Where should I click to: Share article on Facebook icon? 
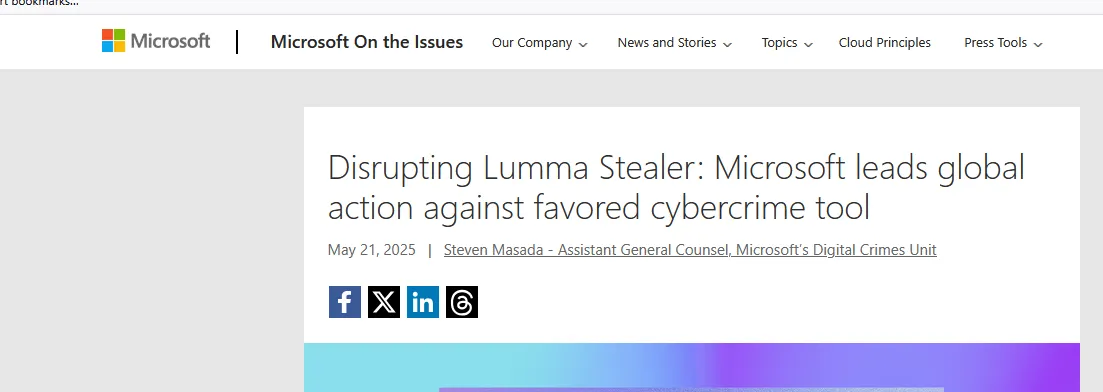point(345,302)
